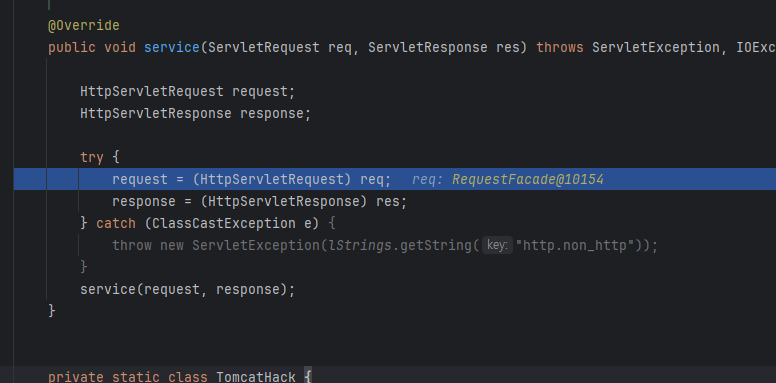Click the HttpServletRequest request declaration line
The image size is (776, 383).
[188, 92]
